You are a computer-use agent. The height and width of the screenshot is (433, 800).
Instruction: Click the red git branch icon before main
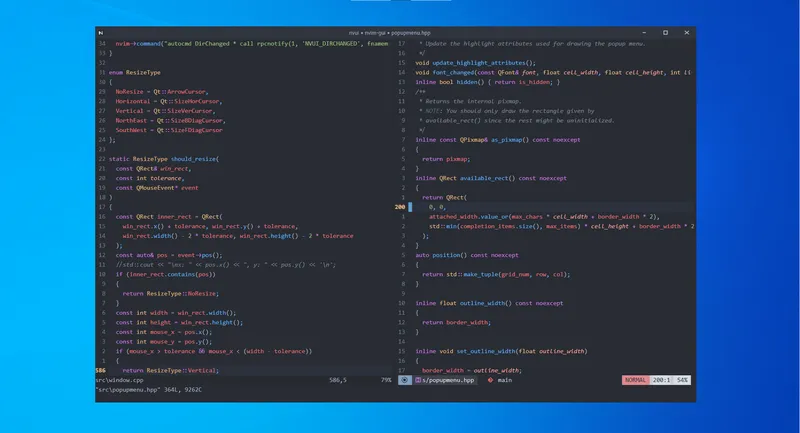point(490,380)
